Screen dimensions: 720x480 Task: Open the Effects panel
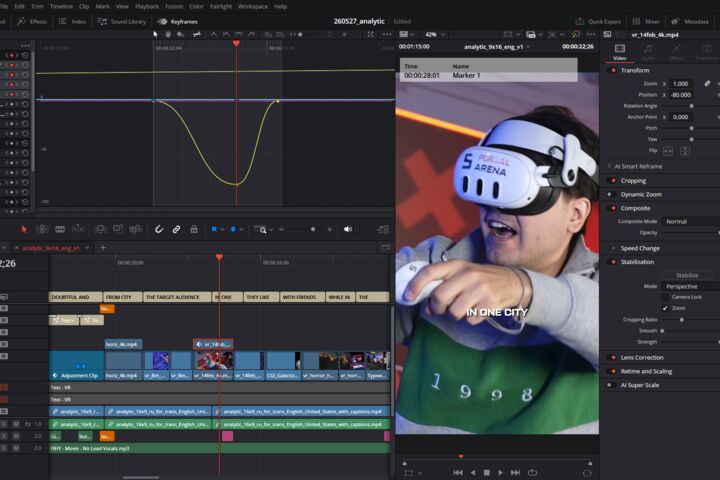pyautogui.click(x=32, y=22)
